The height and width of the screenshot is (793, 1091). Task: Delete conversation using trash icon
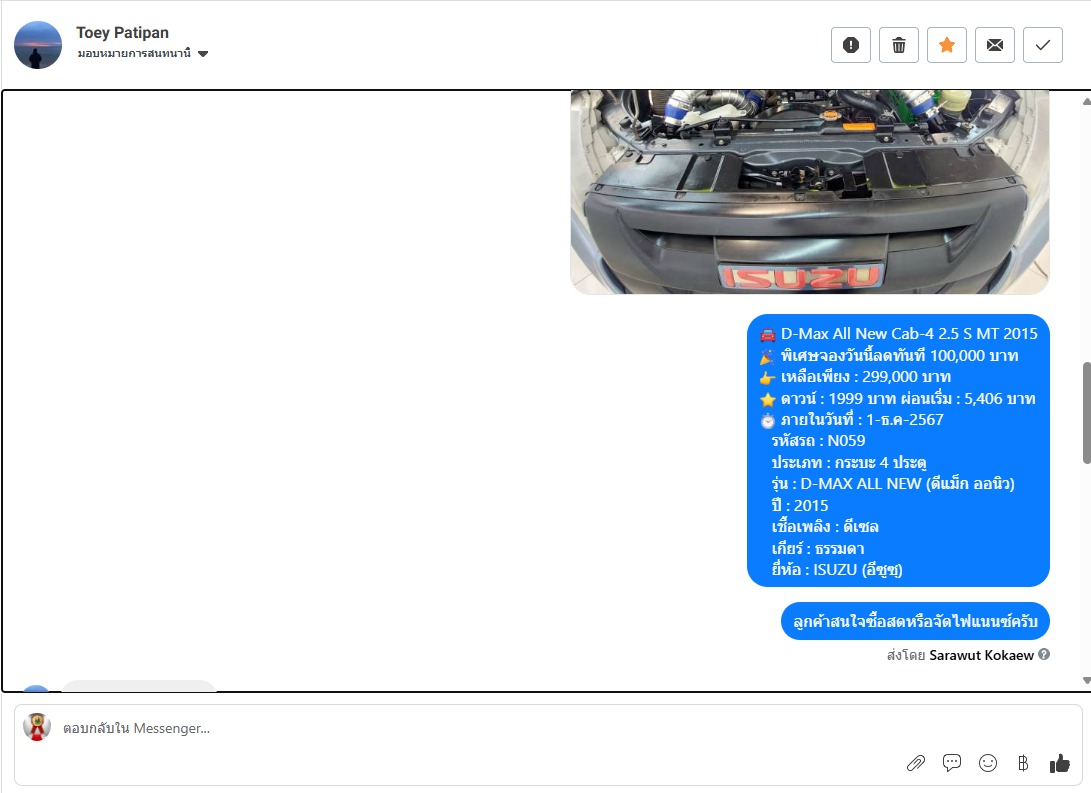tap(898, 45)
